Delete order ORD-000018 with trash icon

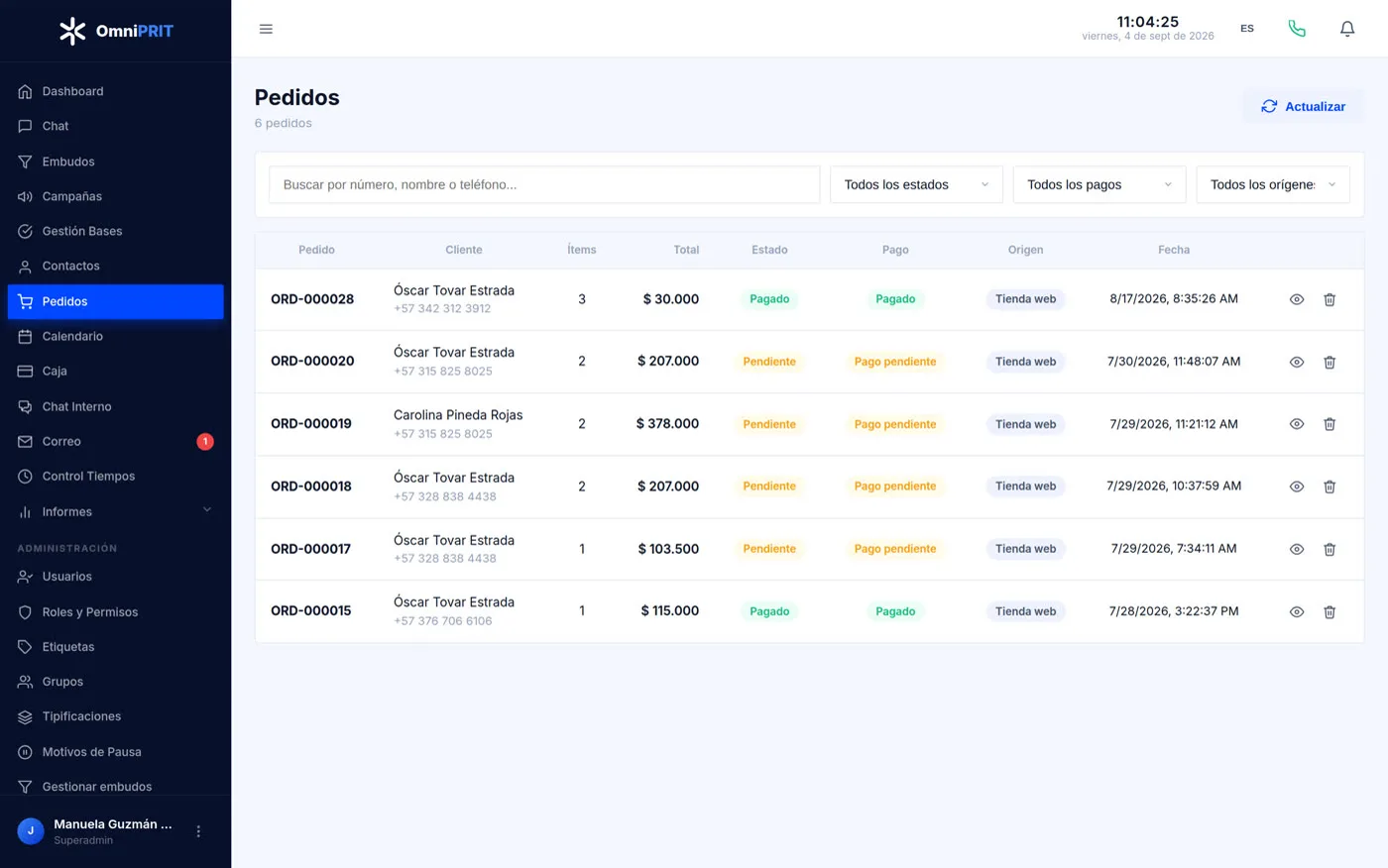pos(1330,487)
